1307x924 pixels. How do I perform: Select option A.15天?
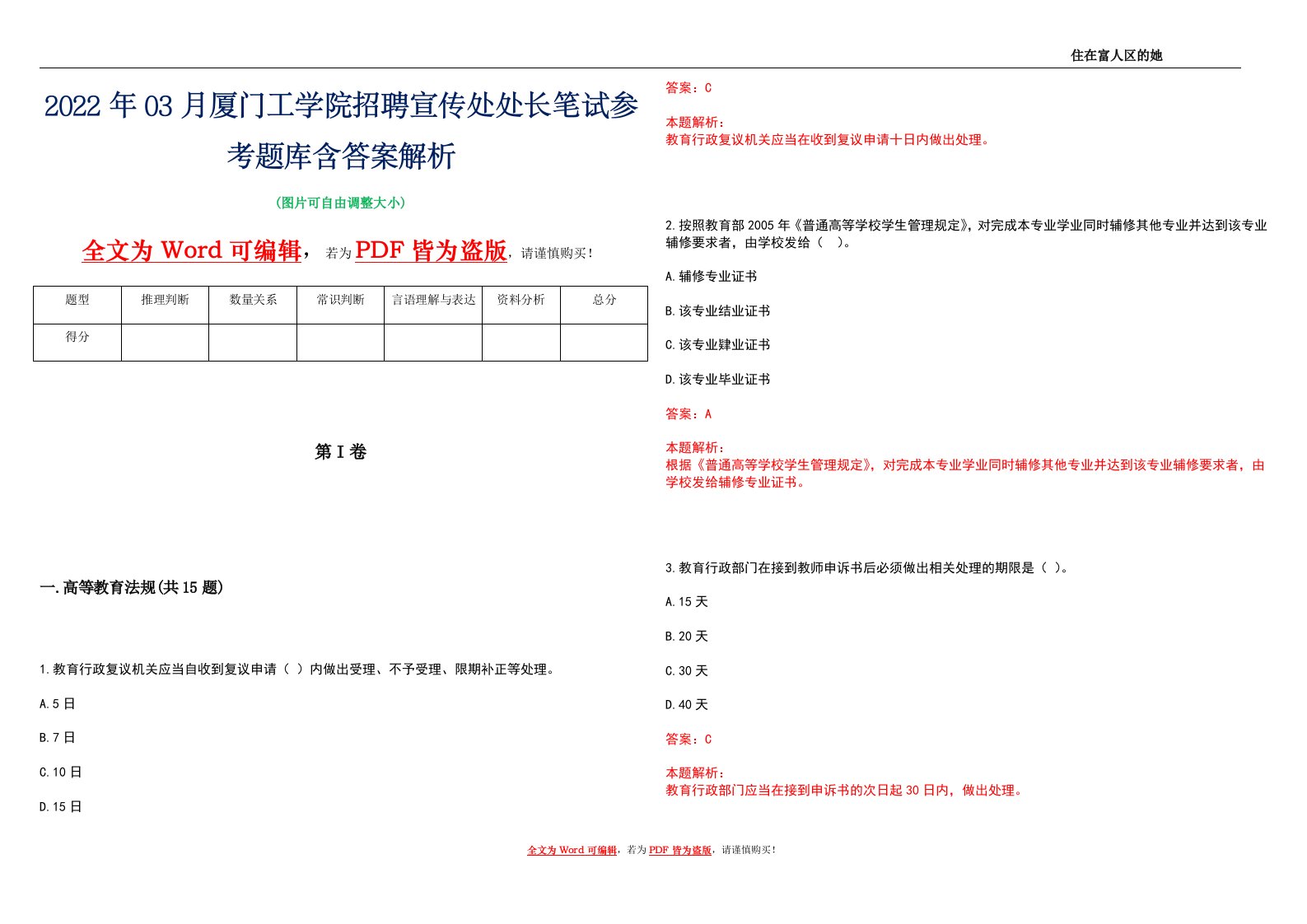coord(687,602)
